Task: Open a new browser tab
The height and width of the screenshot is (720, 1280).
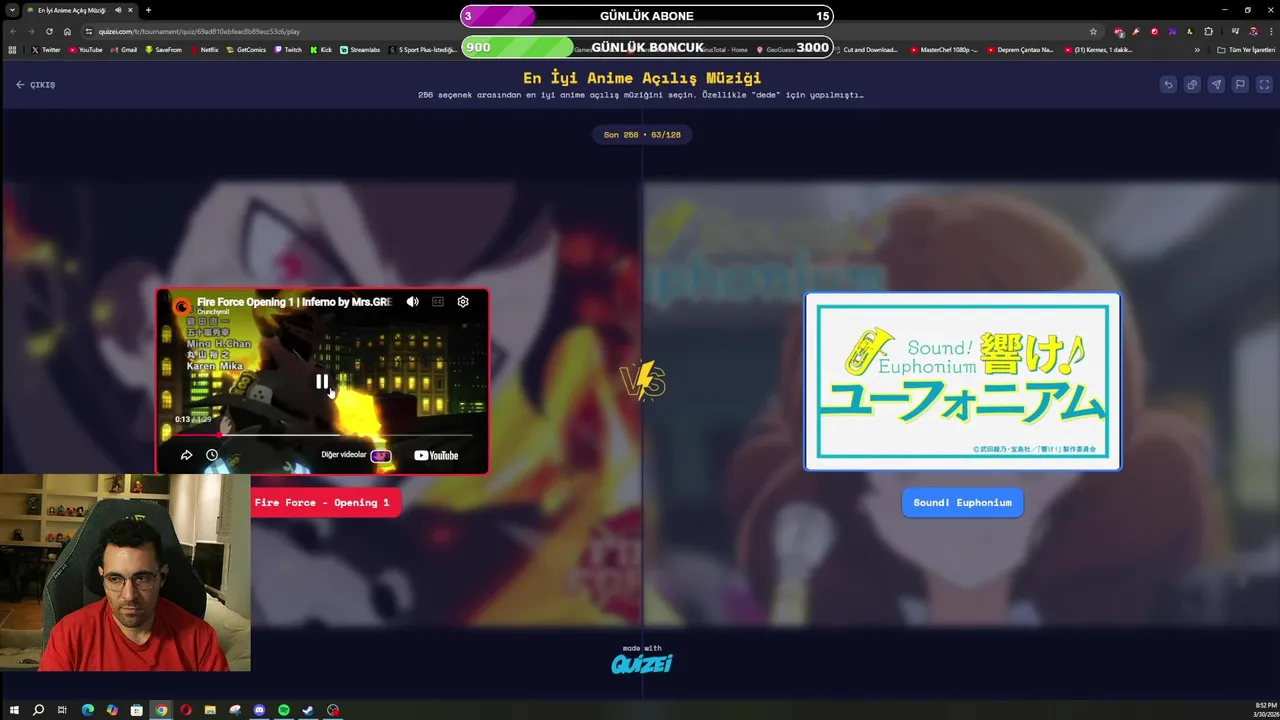Action: (148, 10)
